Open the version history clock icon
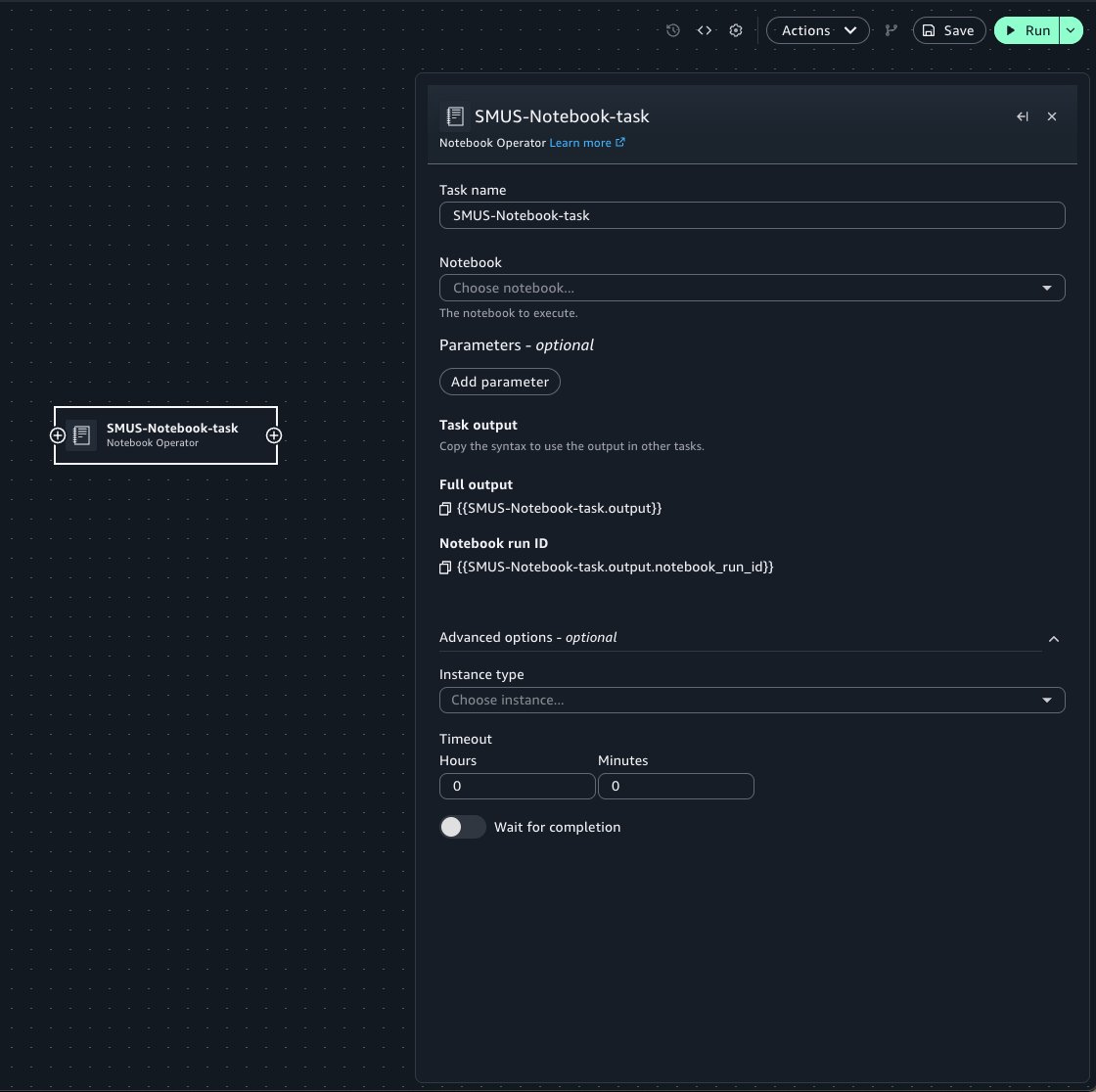Image resolution: width=1096 pixels, height=1092 pixels. point(672,30)
